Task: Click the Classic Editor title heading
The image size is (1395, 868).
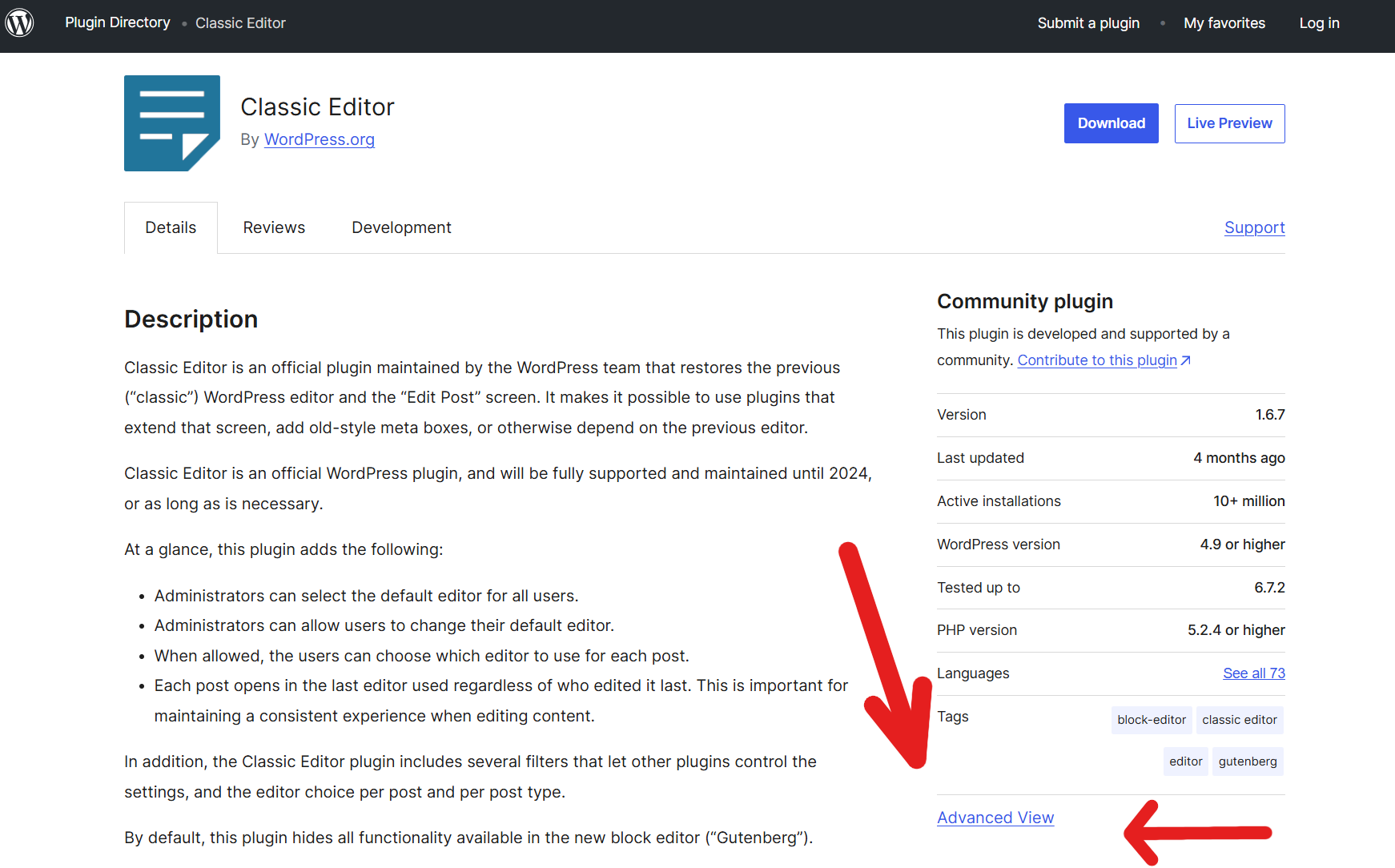Action: point(317,106)
